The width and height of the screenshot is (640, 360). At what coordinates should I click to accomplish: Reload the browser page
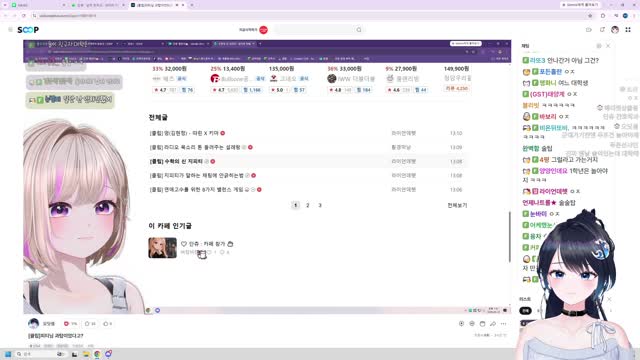[x=24, y=16]
